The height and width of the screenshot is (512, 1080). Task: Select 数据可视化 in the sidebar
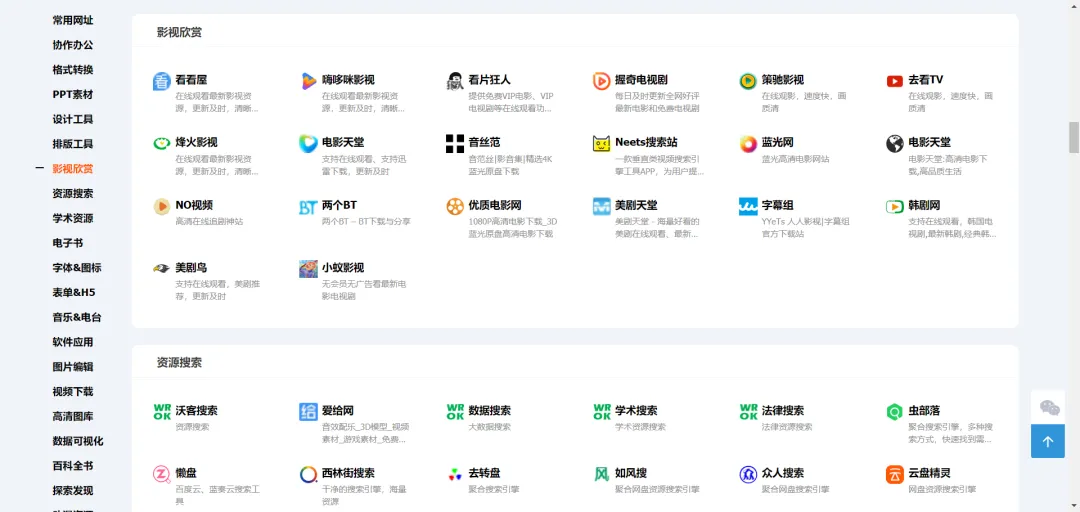click(x=78, y=441)
